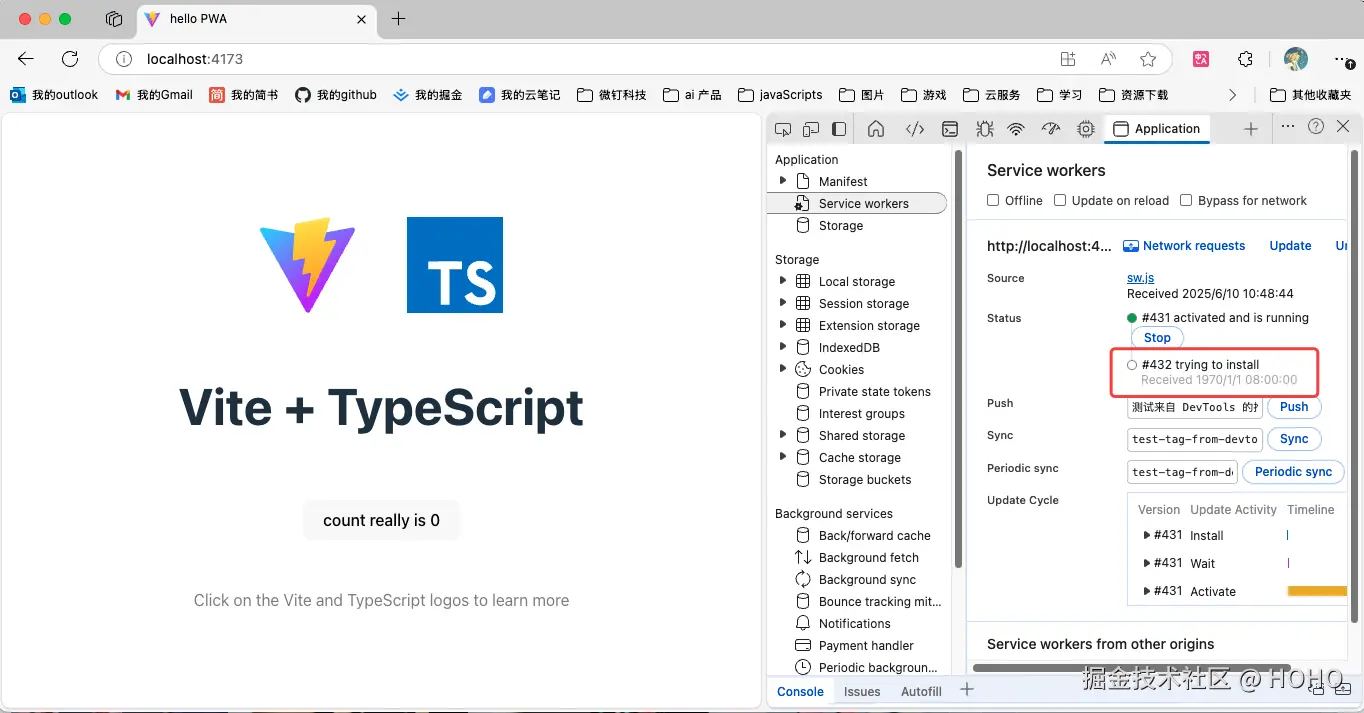Viewport: 1364px width, 713px height.
Task: Enable the Bypass for network checkbox
Action: point(1186,200)
